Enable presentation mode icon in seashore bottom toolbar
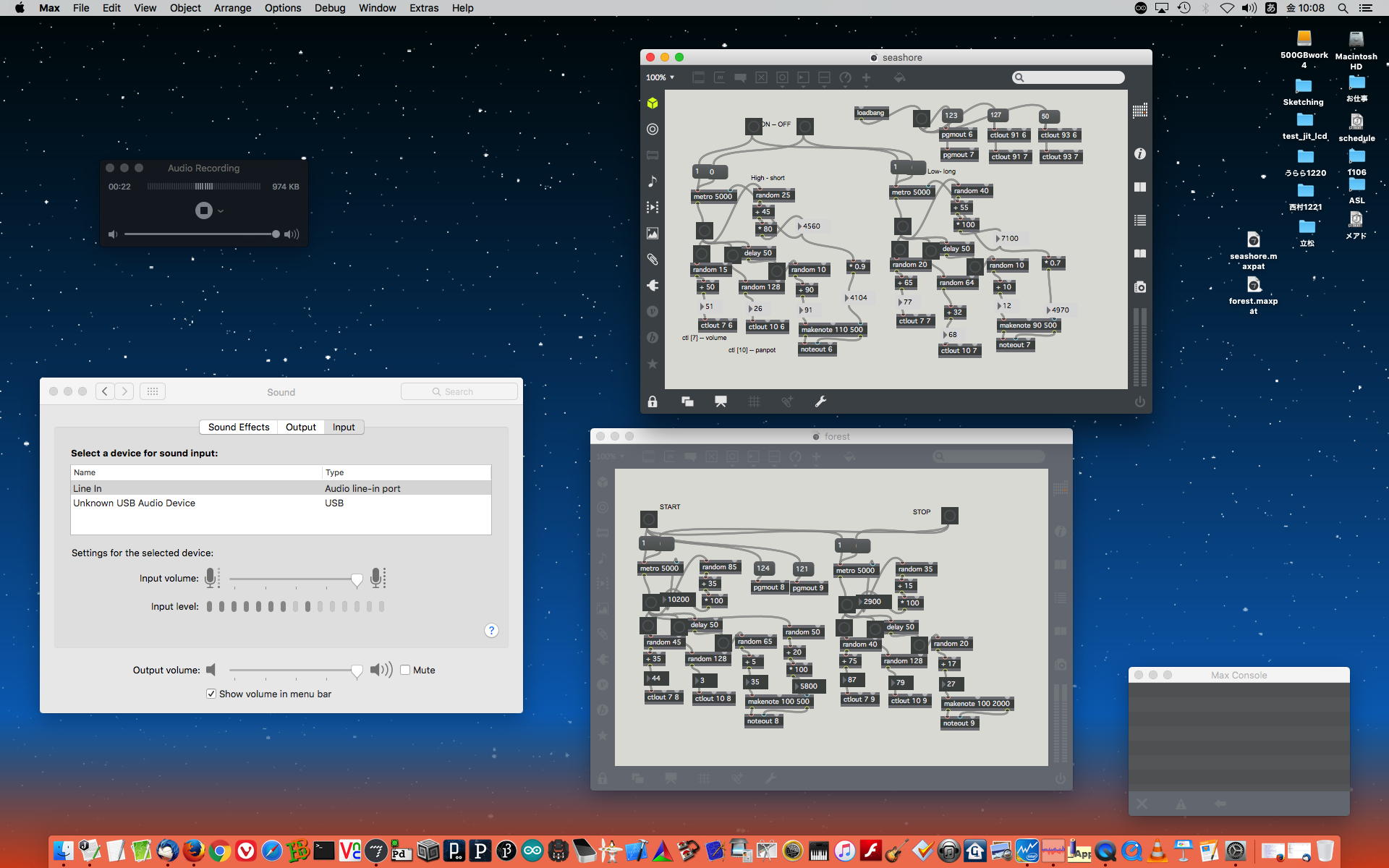The image size is (1389, 868). tap(721, 401)
